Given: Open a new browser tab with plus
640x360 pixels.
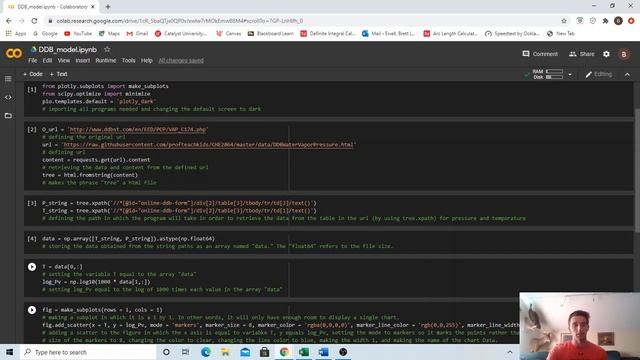Looking at the screenshot, I should click(108, 7).
